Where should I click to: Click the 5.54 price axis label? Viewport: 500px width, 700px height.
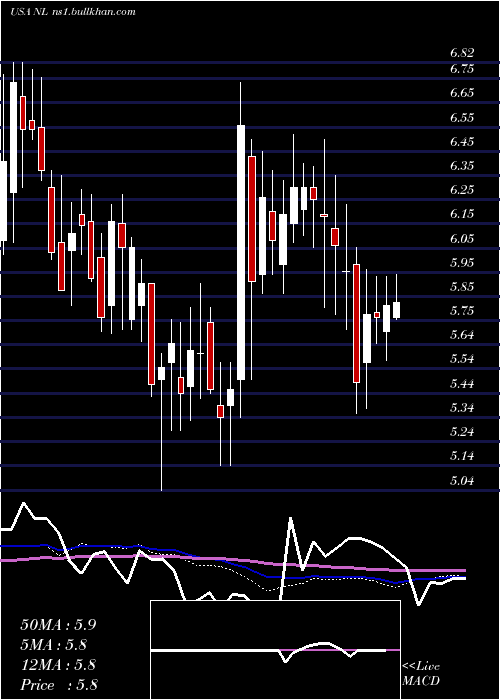pos(462,359)
